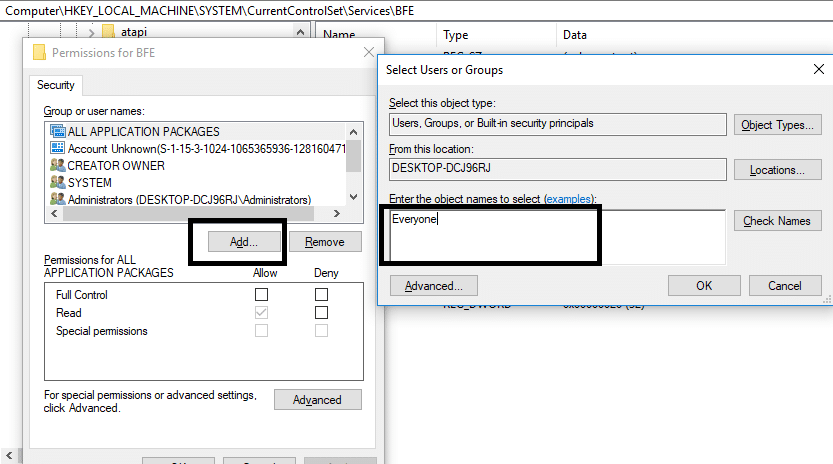833x464 pixels.
Task: Click the CREATOR OWNER user icon
Action: coord(57,165)
